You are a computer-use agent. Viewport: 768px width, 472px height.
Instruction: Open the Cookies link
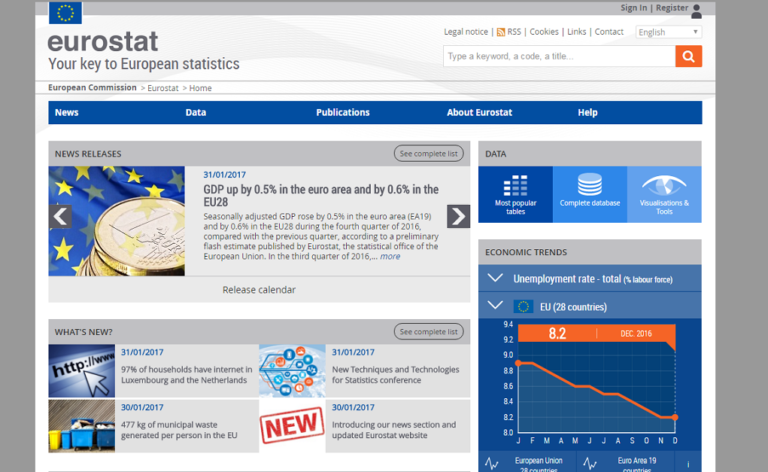click(544, 32)
